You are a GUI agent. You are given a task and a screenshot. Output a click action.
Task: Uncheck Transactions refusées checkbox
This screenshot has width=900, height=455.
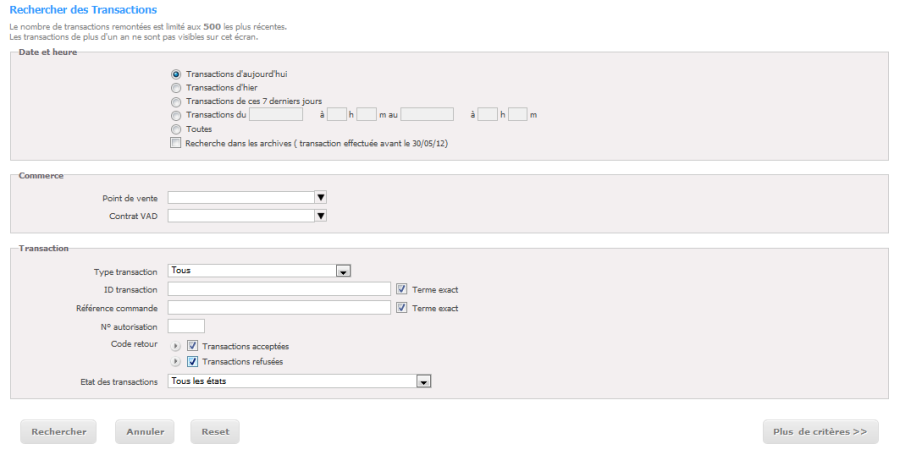192,361
